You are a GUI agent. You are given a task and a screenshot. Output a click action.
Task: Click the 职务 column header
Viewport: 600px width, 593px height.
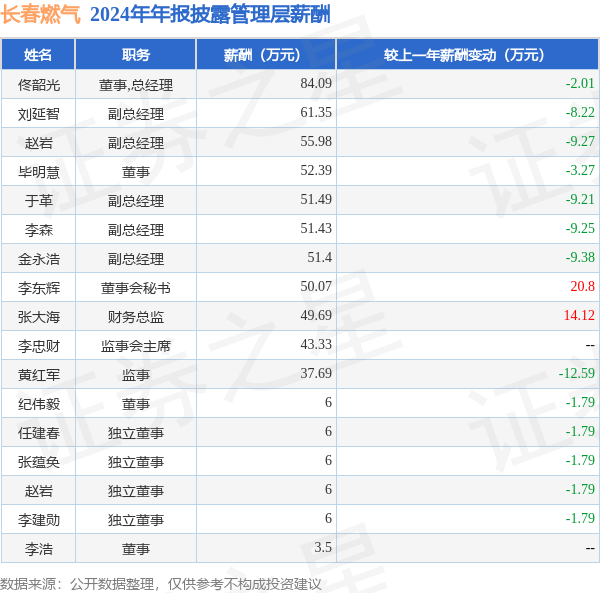(x=136, y=55)
